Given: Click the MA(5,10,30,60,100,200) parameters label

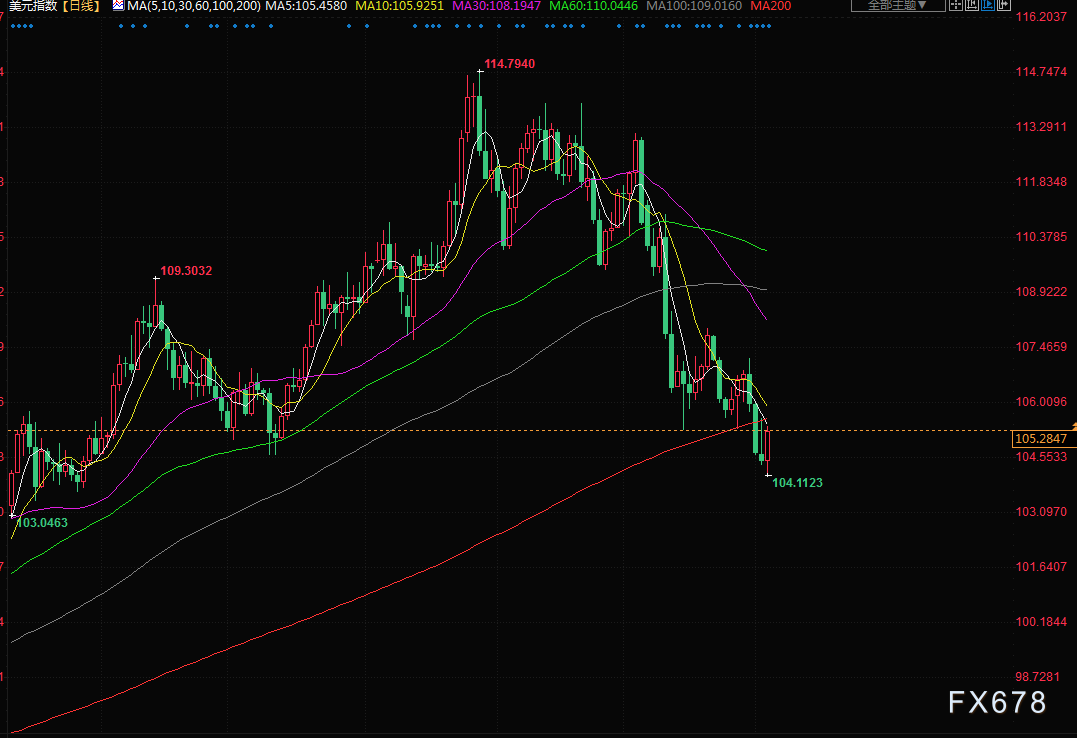Looking at the screenshot, I should pyautogui.click(x=194, y=5).
